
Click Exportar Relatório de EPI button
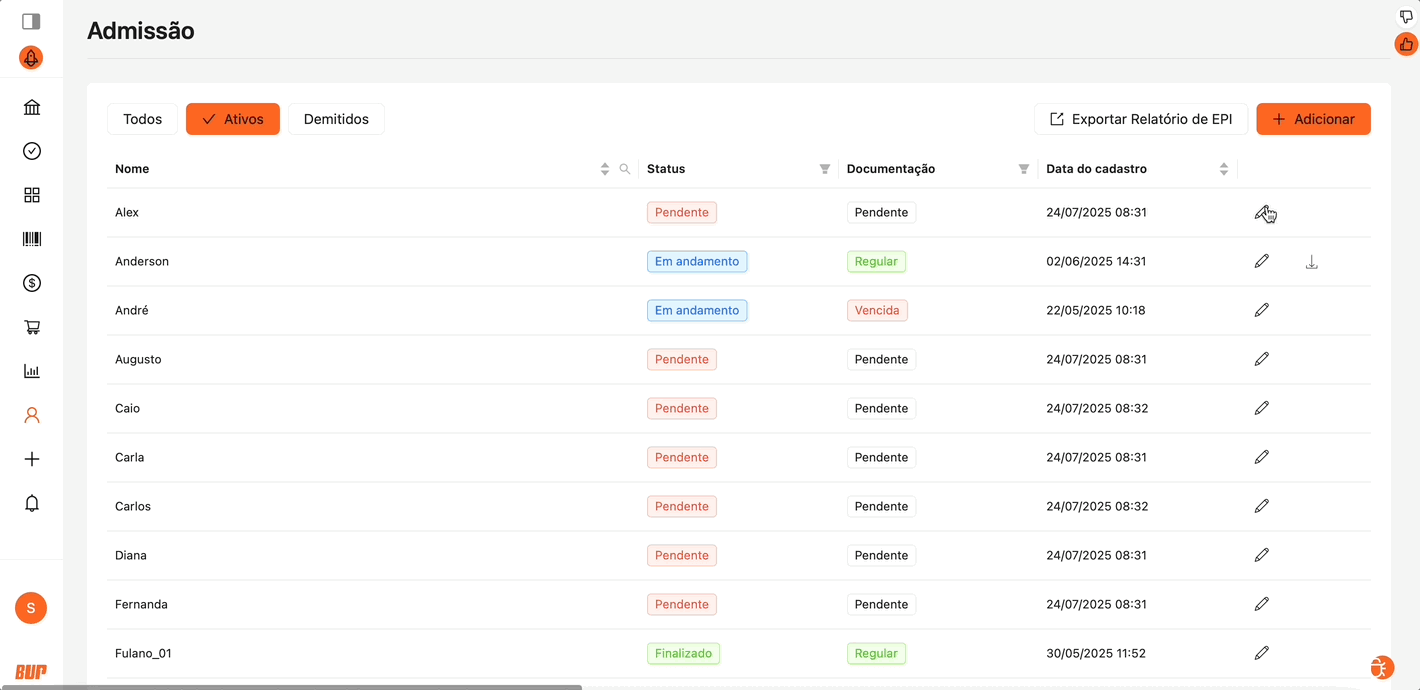tap(1140, 119)
